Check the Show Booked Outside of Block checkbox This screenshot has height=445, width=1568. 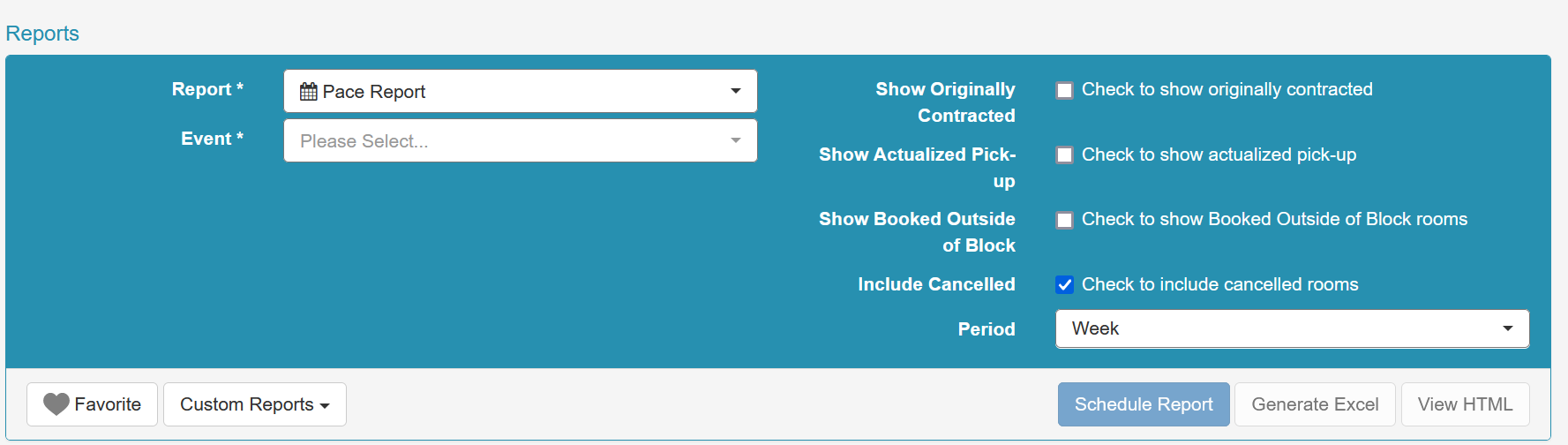pos(1065,220)
